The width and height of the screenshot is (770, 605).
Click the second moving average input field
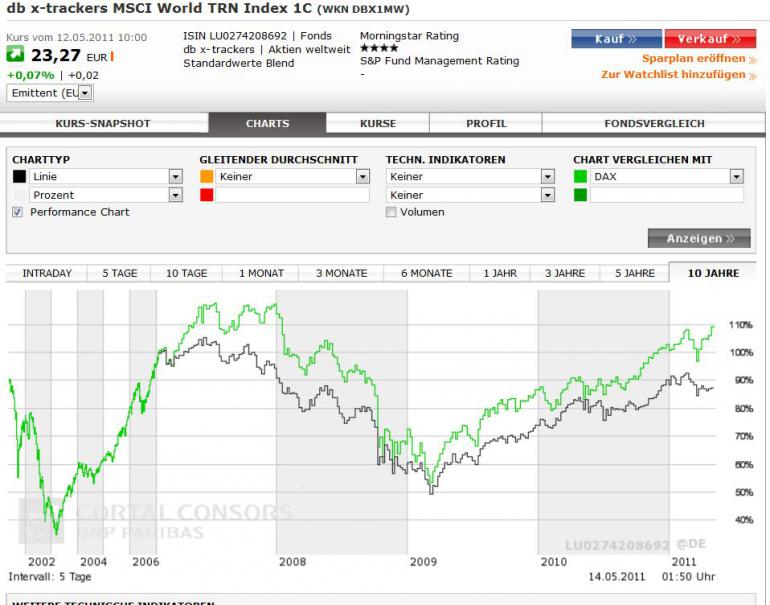pos(293,195)
